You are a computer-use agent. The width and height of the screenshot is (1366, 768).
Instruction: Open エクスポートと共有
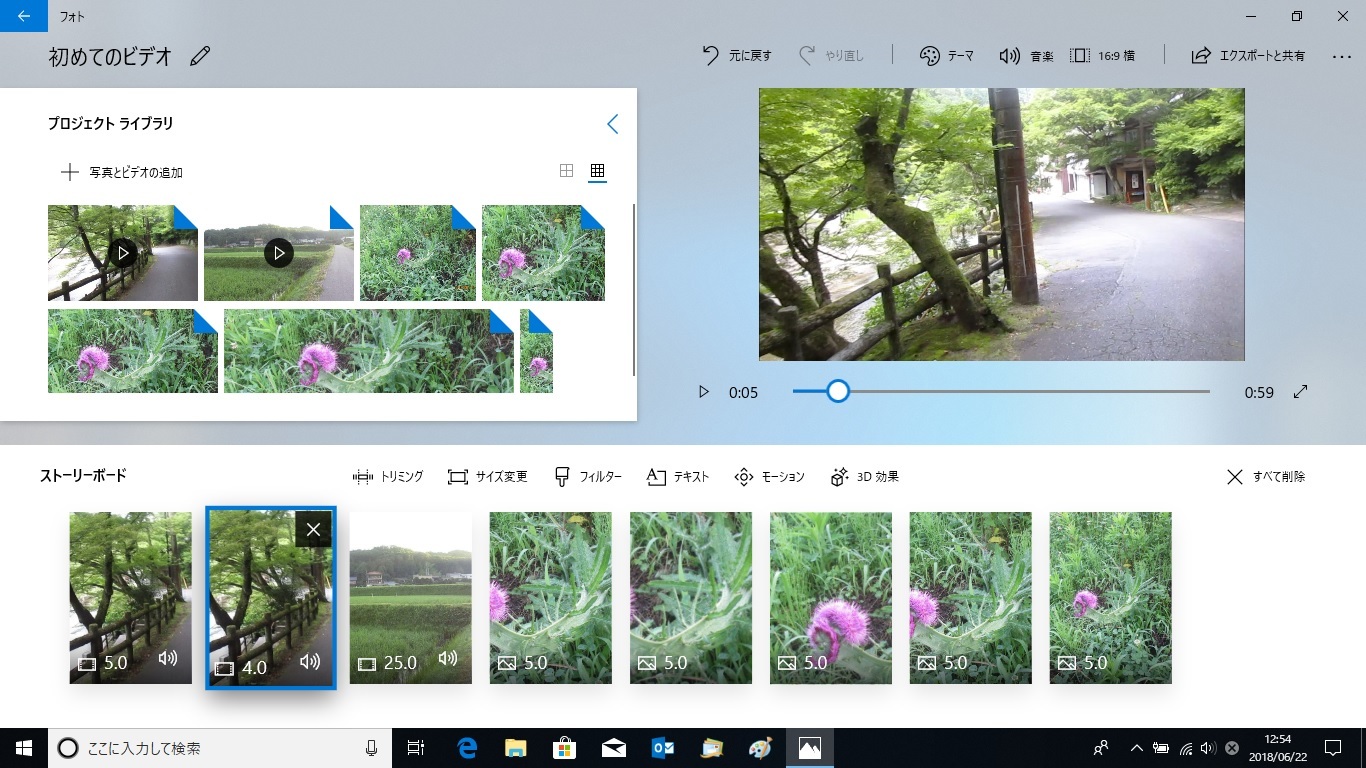click(x=1248, y=56)
